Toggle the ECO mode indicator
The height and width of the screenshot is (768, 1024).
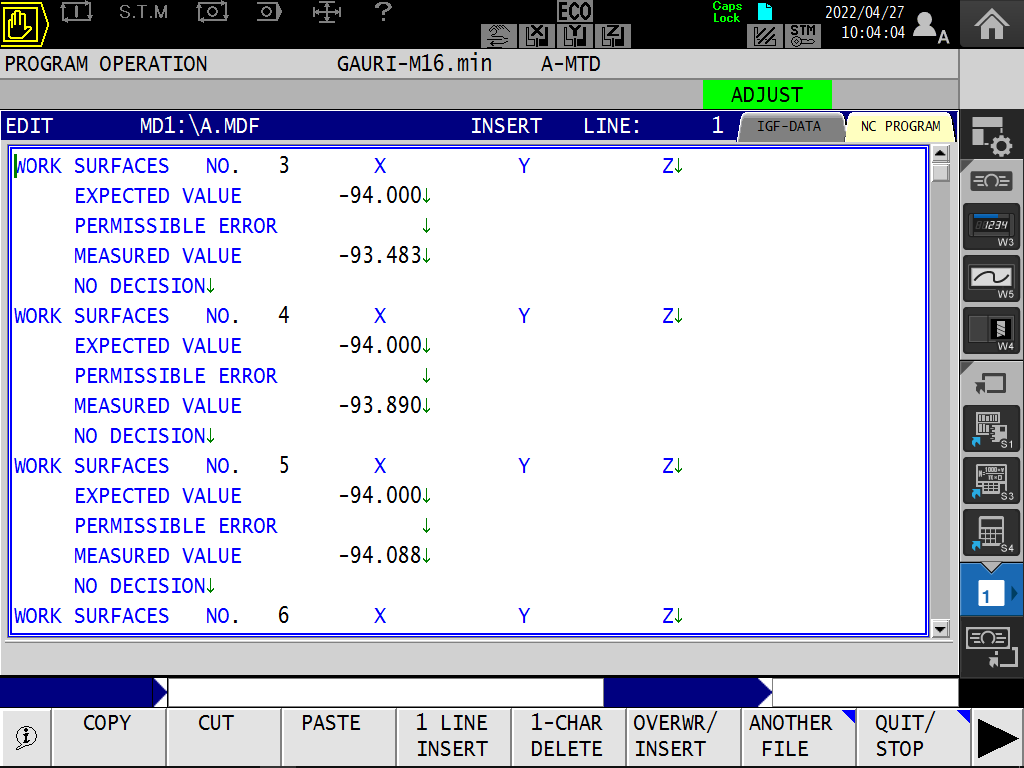pyautogui.click(x=575, y=12)
